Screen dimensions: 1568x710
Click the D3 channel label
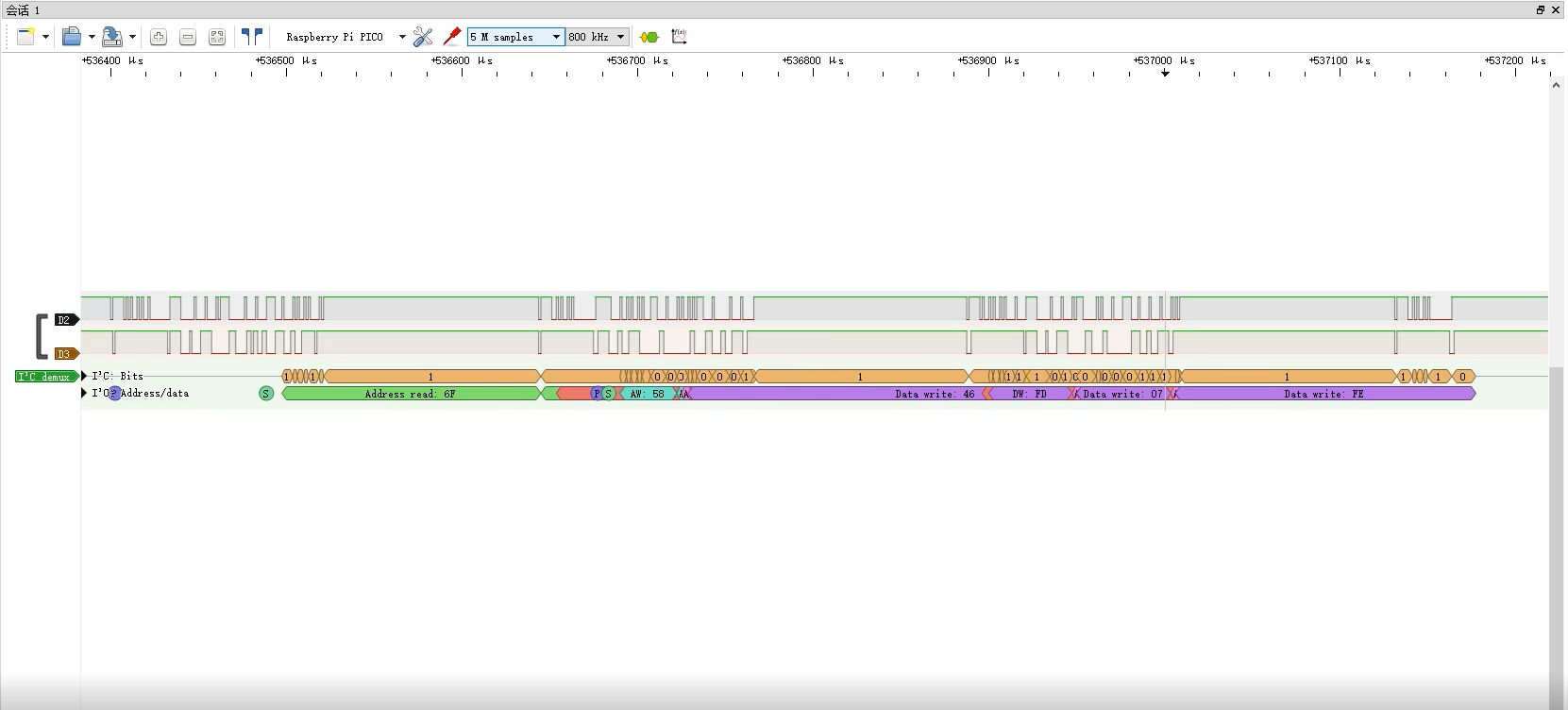click(66, 354)
